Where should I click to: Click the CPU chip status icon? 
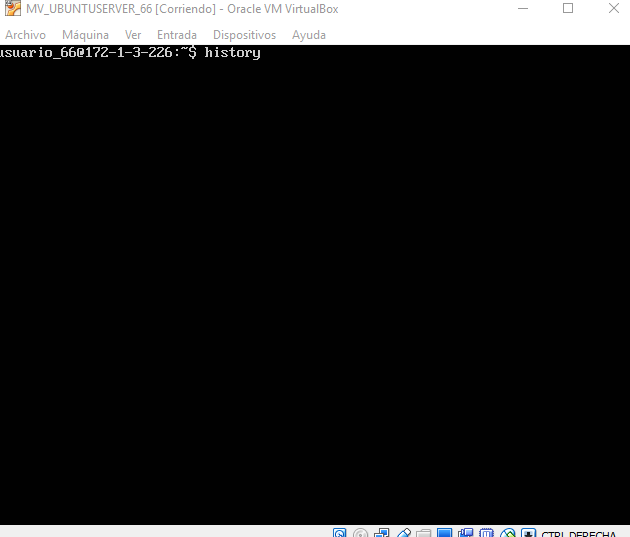pos(487,533)
